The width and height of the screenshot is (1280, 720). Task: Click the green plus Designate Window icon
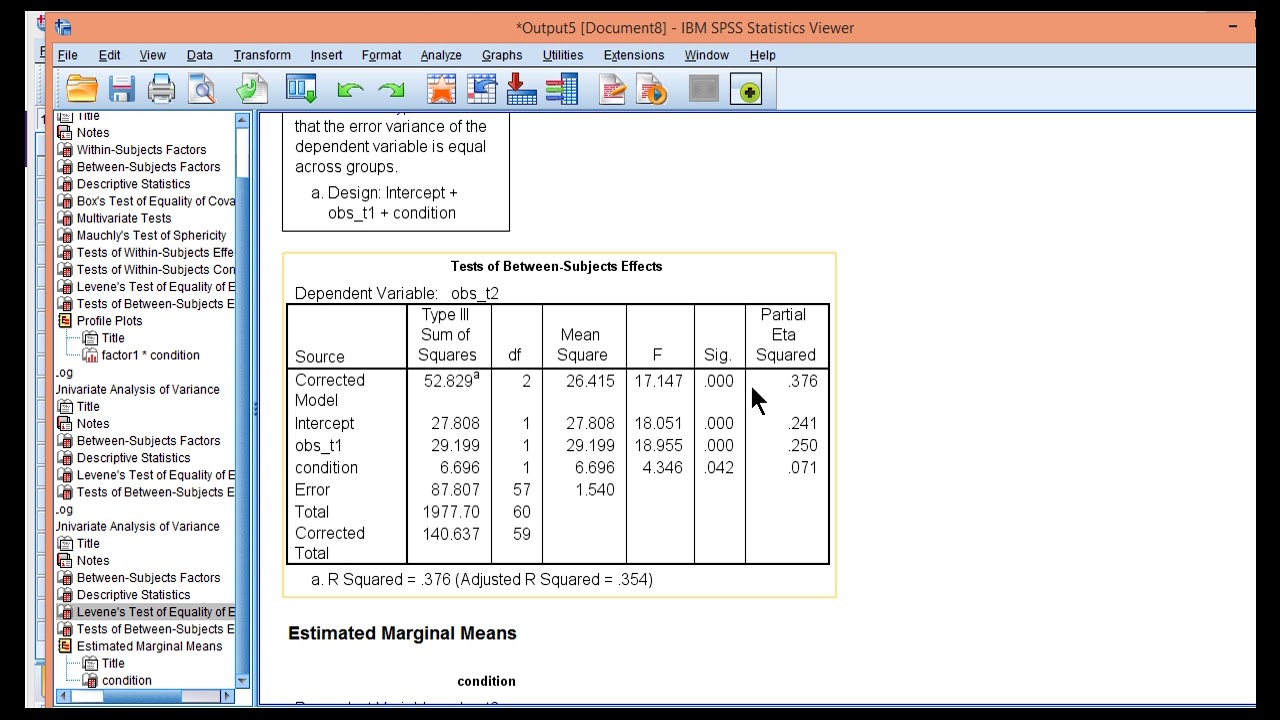point(746,91)
